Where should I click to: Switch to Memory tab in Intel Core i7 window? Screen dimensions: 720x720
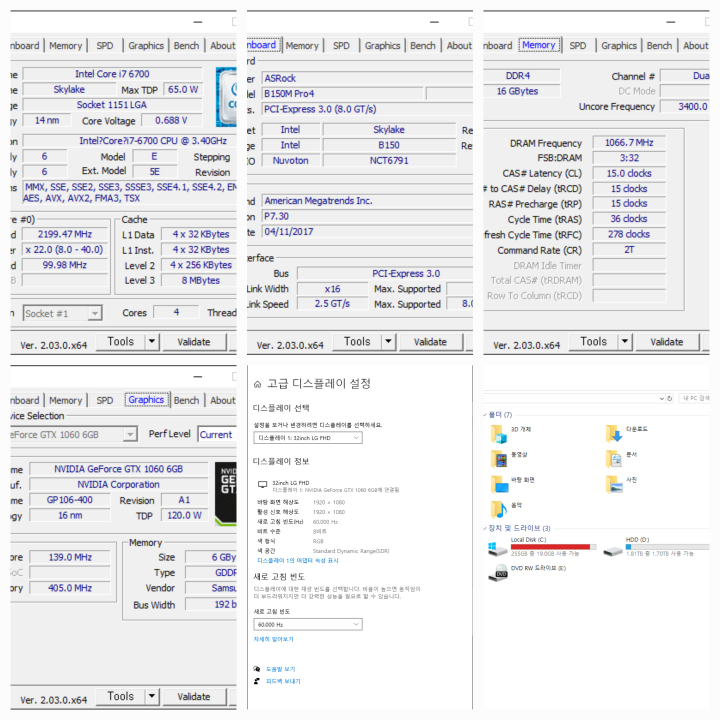tap(65, 45)
